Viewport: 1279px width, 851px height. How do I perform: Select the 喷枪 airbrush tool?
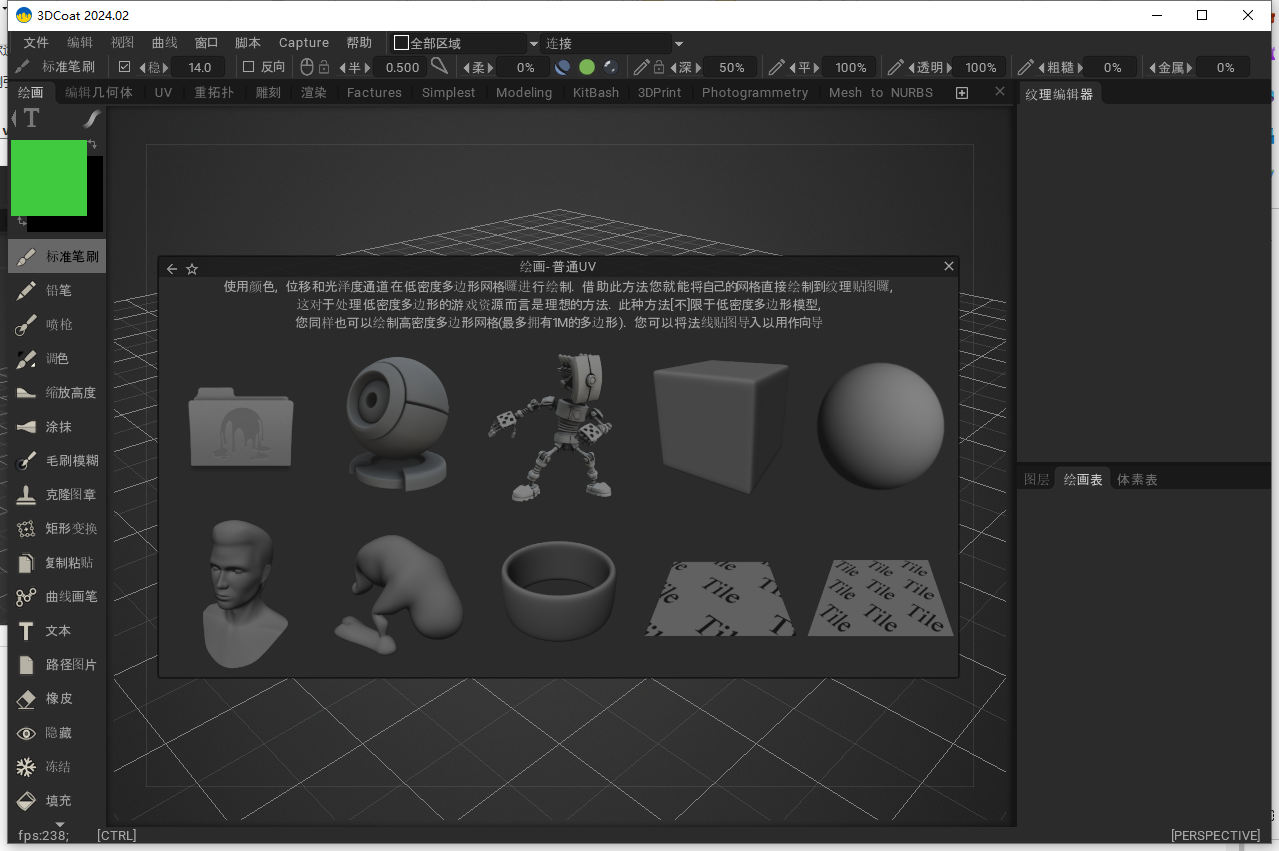[57, 324]
